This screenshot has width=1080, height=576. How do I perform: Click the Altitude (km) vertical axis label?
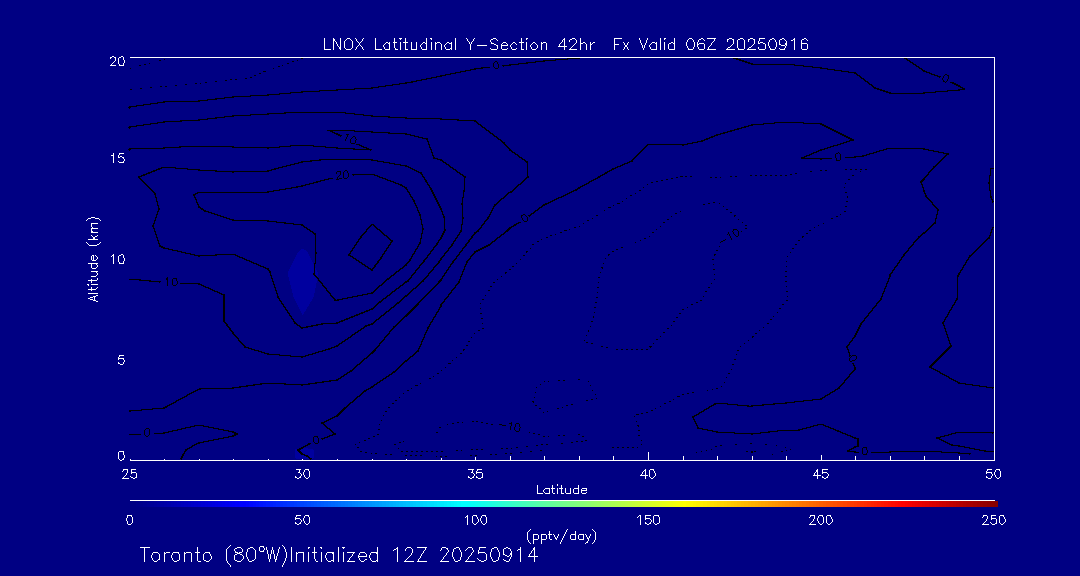pos(94,258)
